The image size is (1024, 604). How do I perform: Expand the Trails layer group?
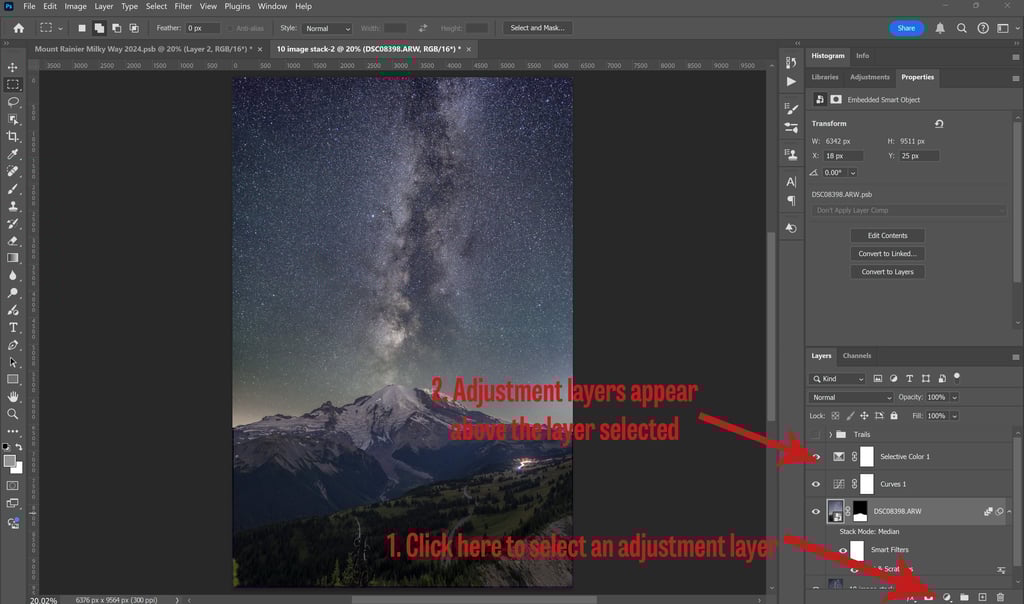pyautogui.click(x=830, y=434)
